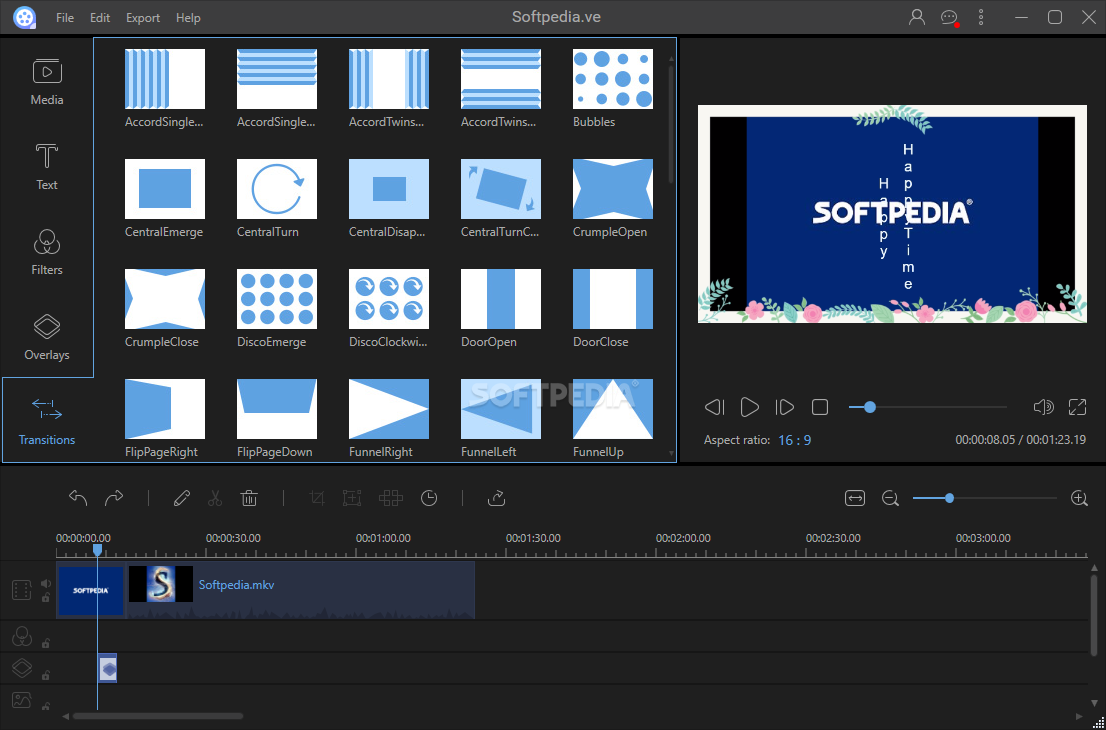Select the Transitions panel
The height and width of the screenshot is (730, 1106).
(47, 421)
